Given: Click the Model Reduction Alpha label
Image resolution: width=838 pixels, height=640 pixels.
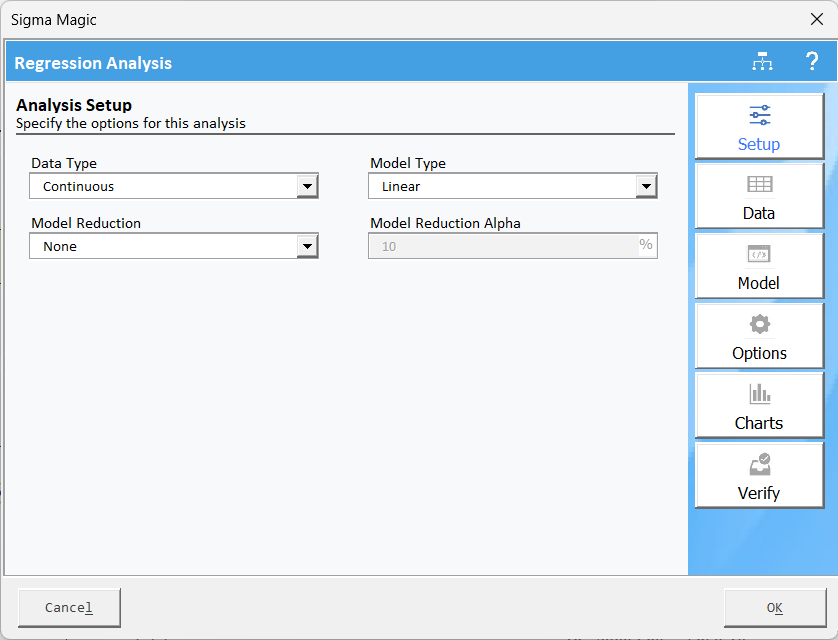Looking at the screenshot, I should click(445, 223).
